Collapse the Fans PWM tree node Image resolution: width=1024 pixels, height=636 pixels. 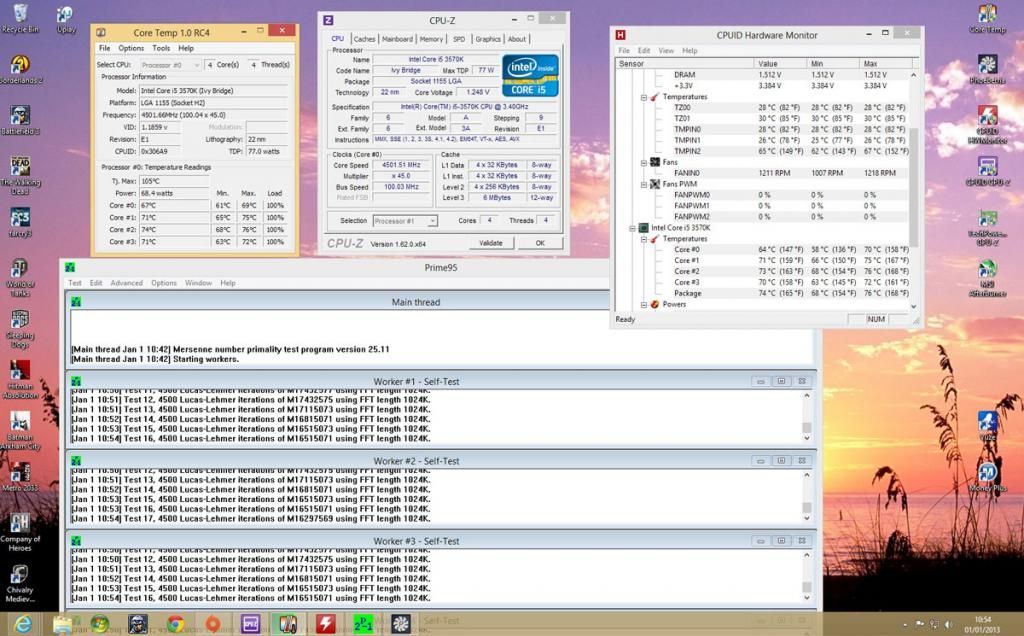click(645, 184)
